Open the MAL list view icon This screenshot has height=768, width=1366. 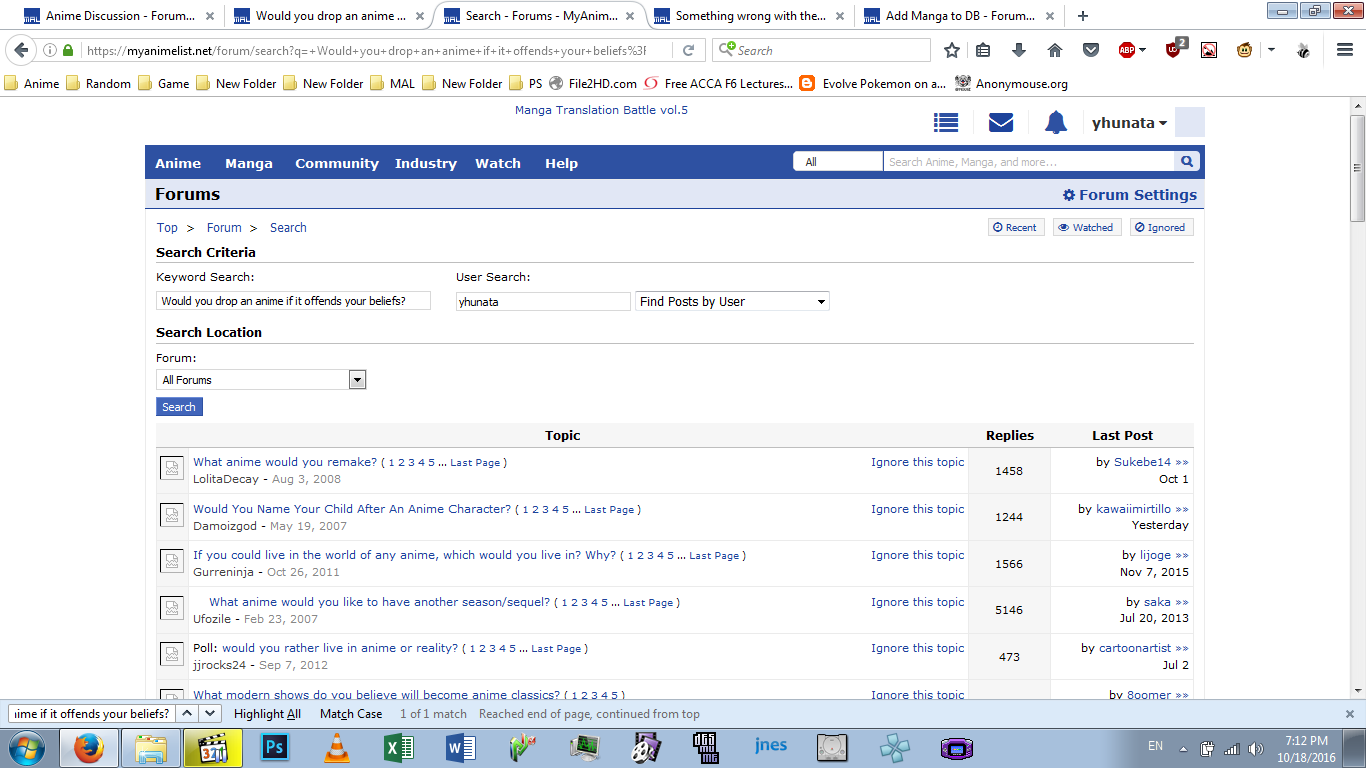(x=945, y=122)
